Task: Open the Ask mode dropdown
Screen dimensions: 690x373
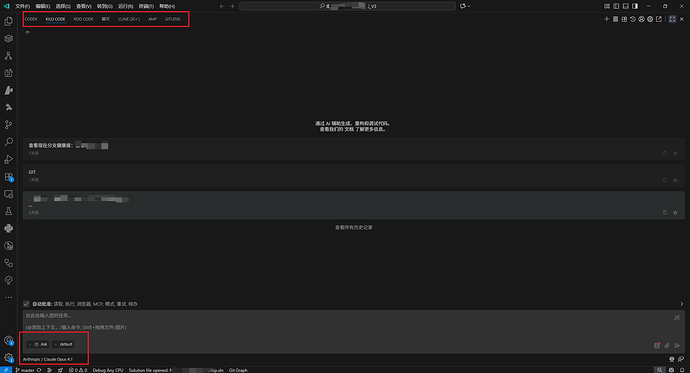Action: (38, 344)
